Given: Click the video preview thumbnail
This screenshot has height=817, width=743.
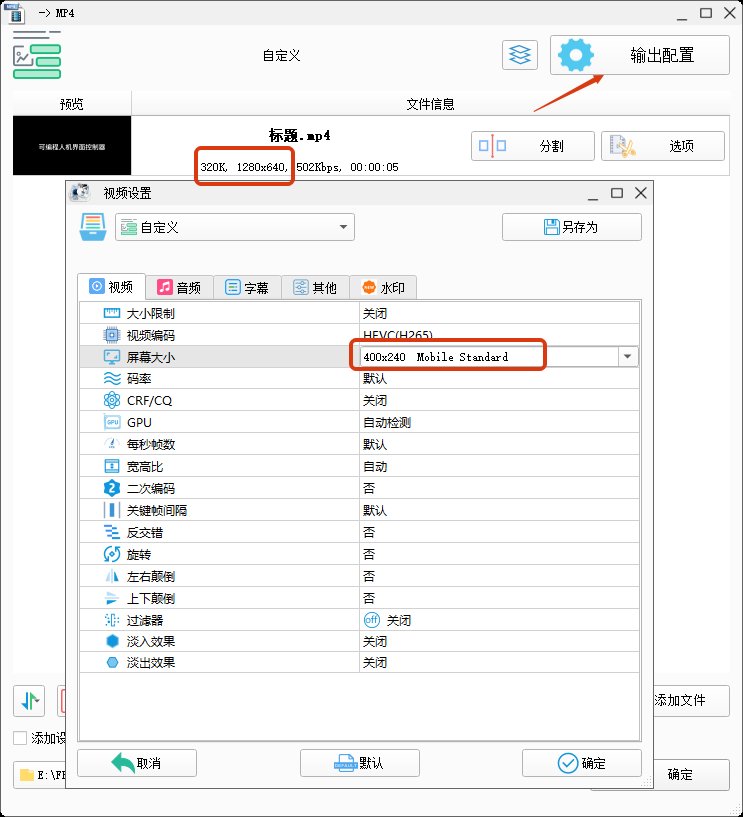Looking at the screenshot, I should coord(72,145).
